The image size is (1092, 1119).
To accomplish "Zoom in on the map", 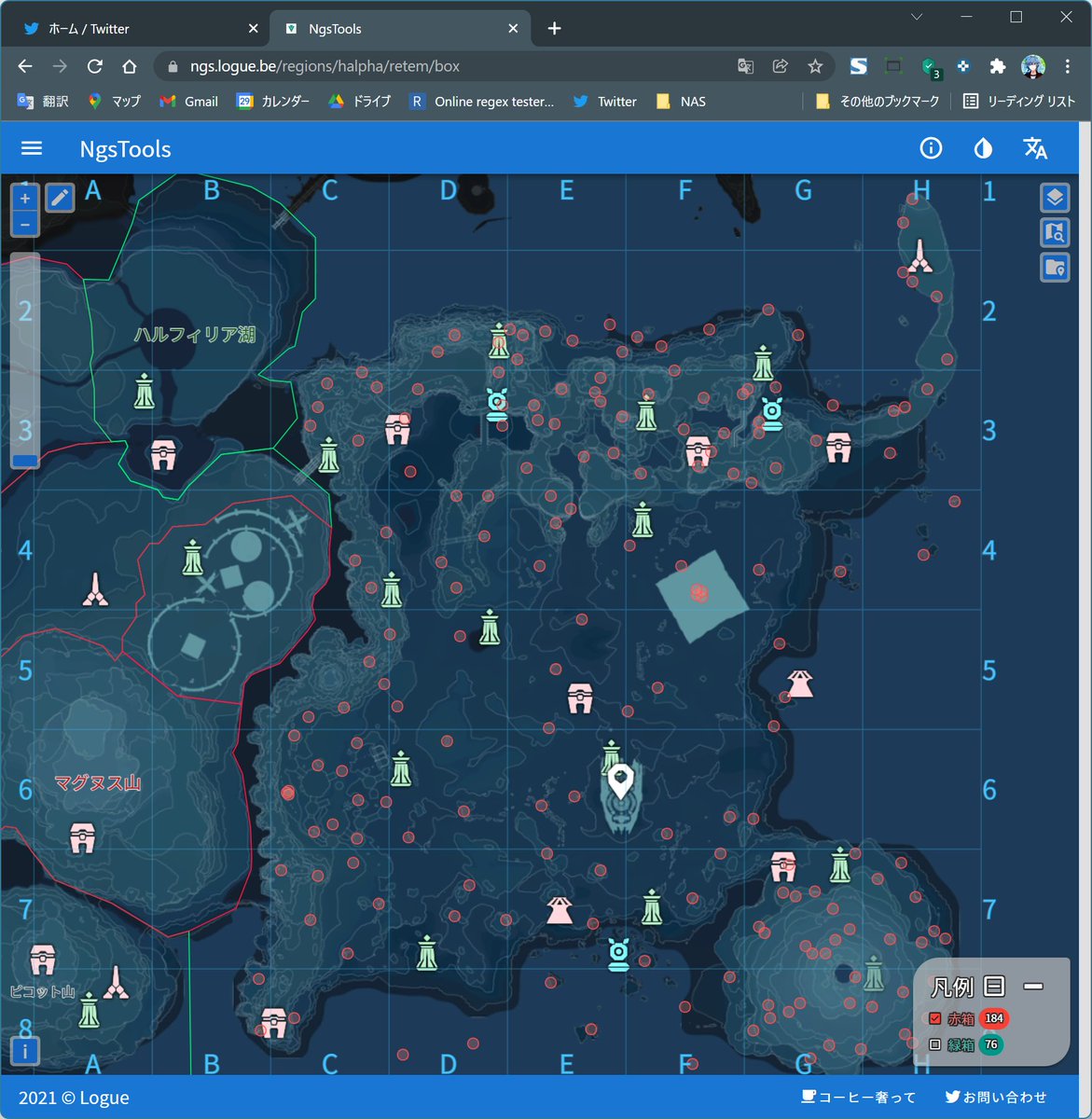I will 25,198.
